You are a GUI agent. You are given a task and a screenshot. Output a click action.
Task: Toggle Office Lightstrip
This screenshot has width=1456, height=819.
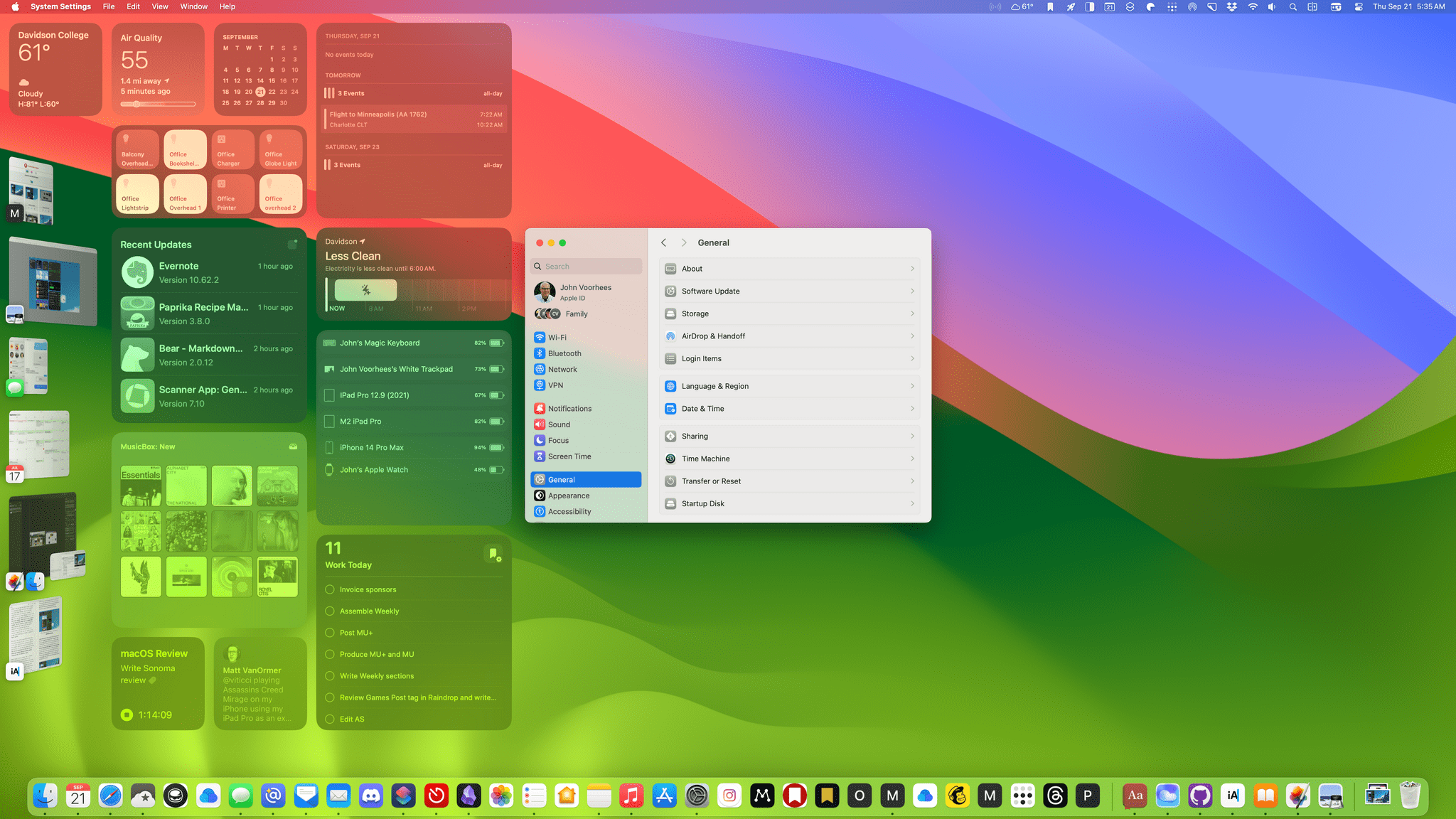138,194
